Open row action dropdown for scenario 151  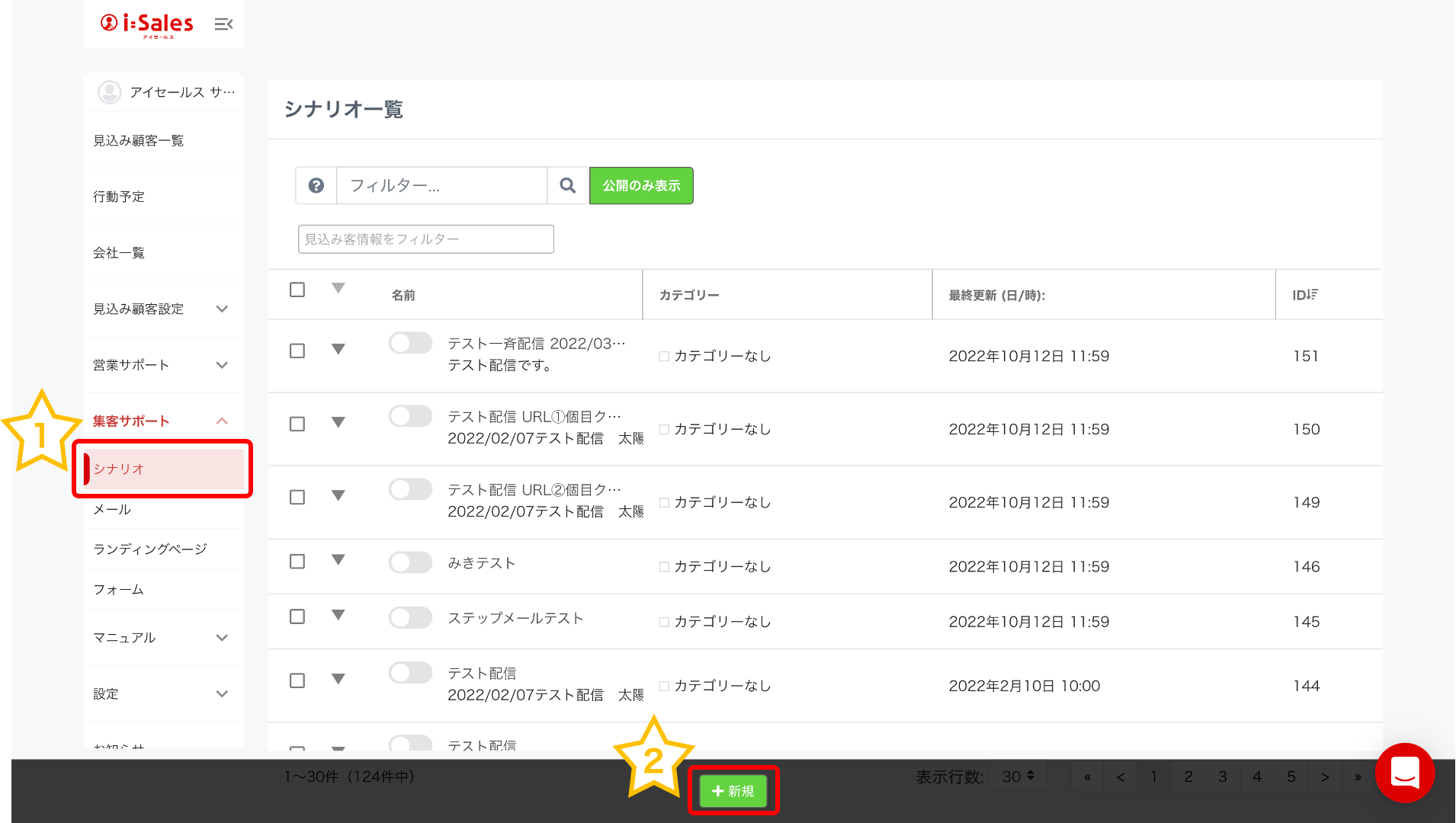[x=338, y=350]
